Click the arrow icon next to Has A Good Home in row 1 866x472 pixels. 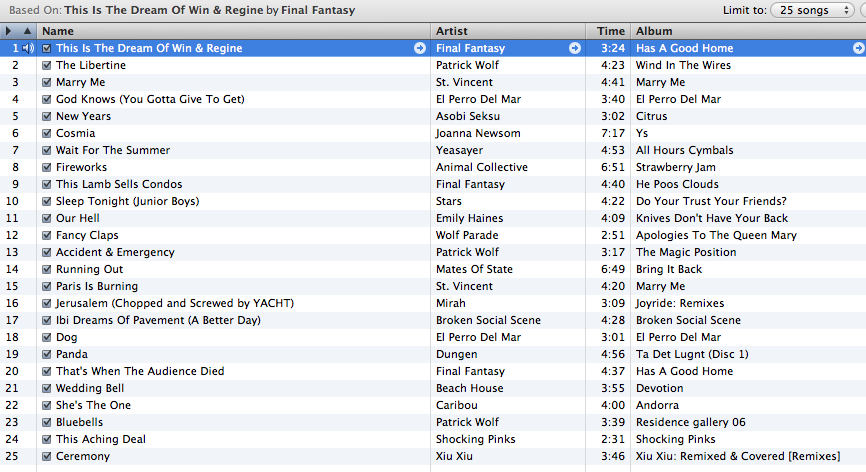click(x=858, y=48)
